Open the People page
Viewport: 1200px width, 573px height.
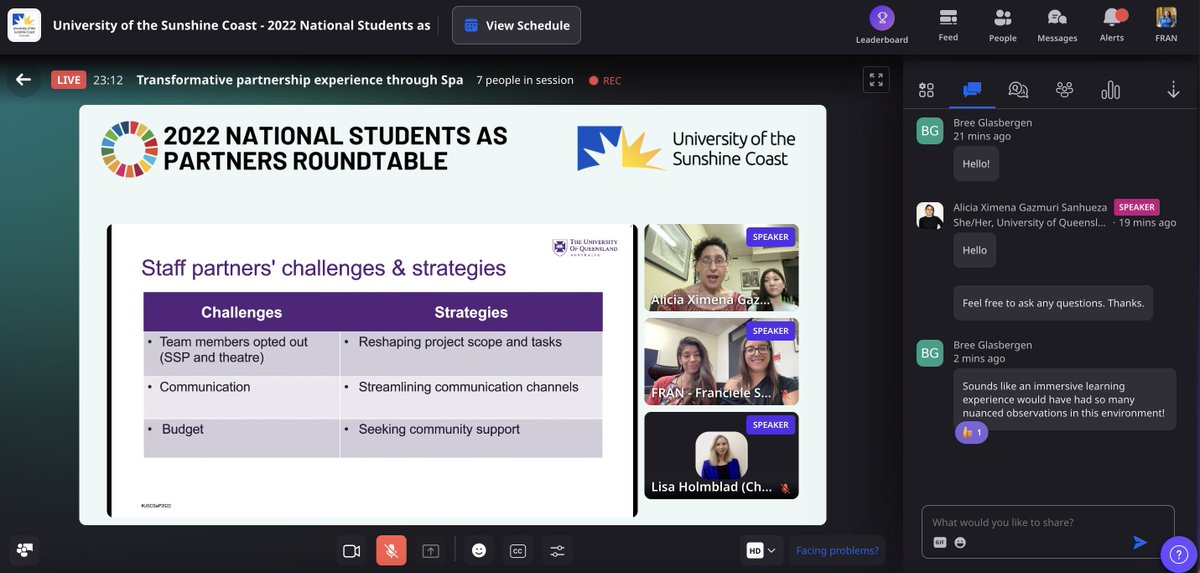pyautogui.click(x=1002, y=25)
